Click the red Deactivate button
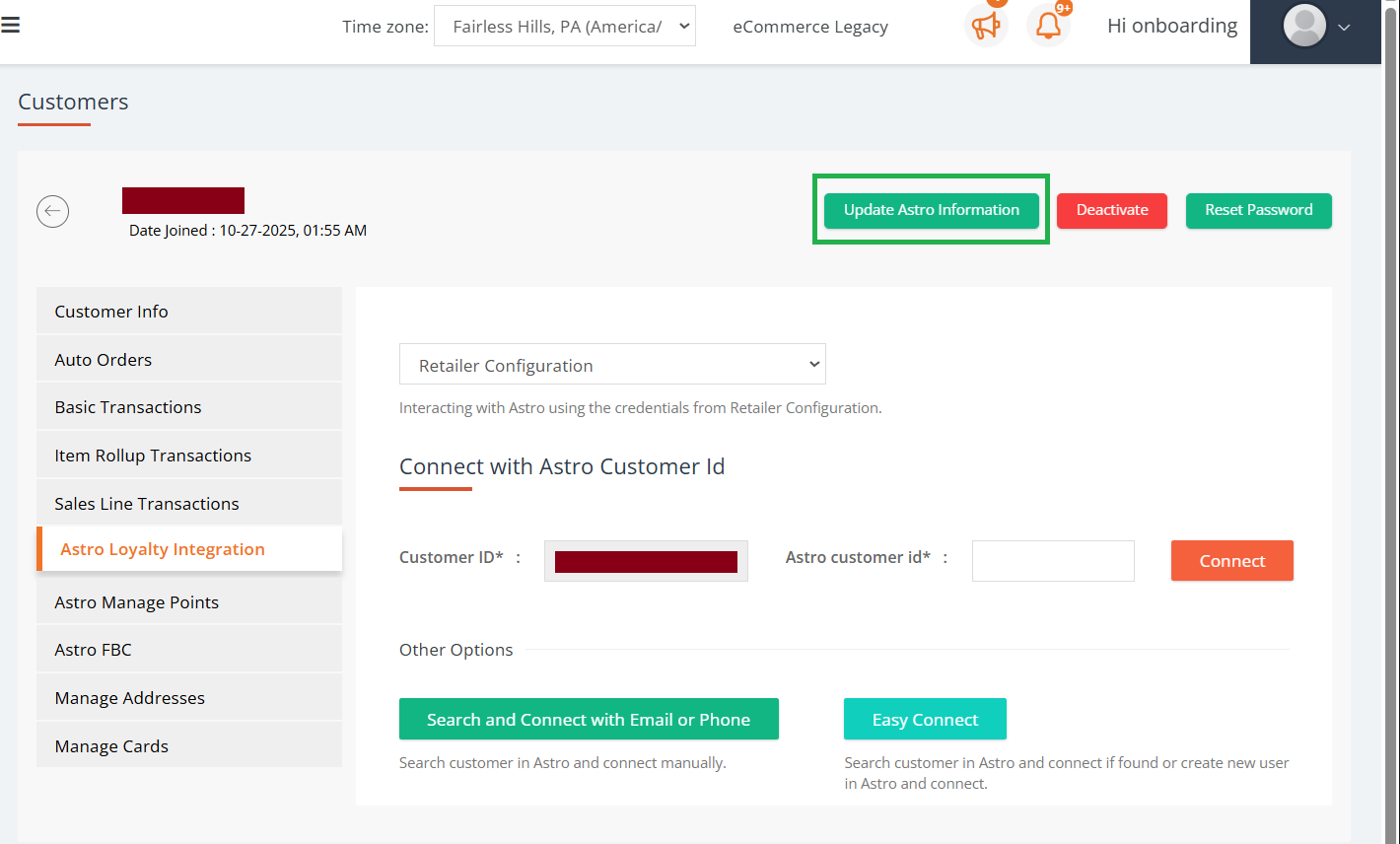This screenshot has height=844, width=1400. tap(1112, 210)
